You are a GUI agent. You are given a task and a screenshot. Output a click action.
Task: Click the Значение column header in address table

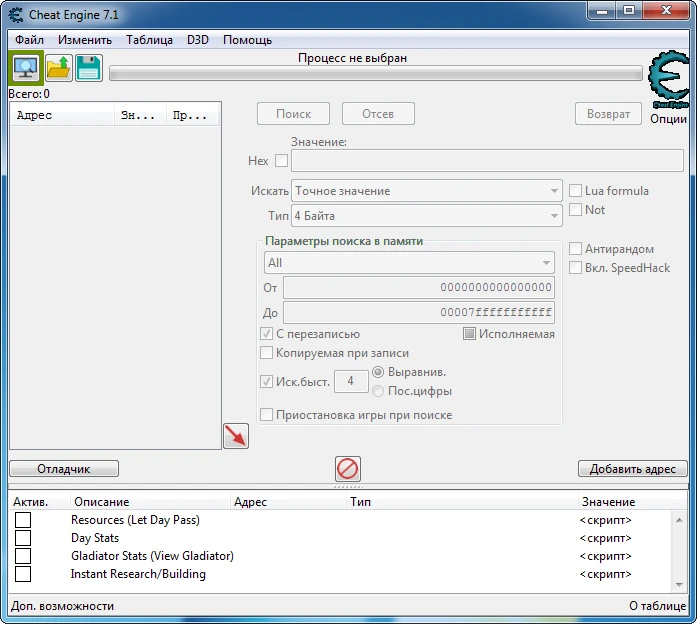(632, 502)
